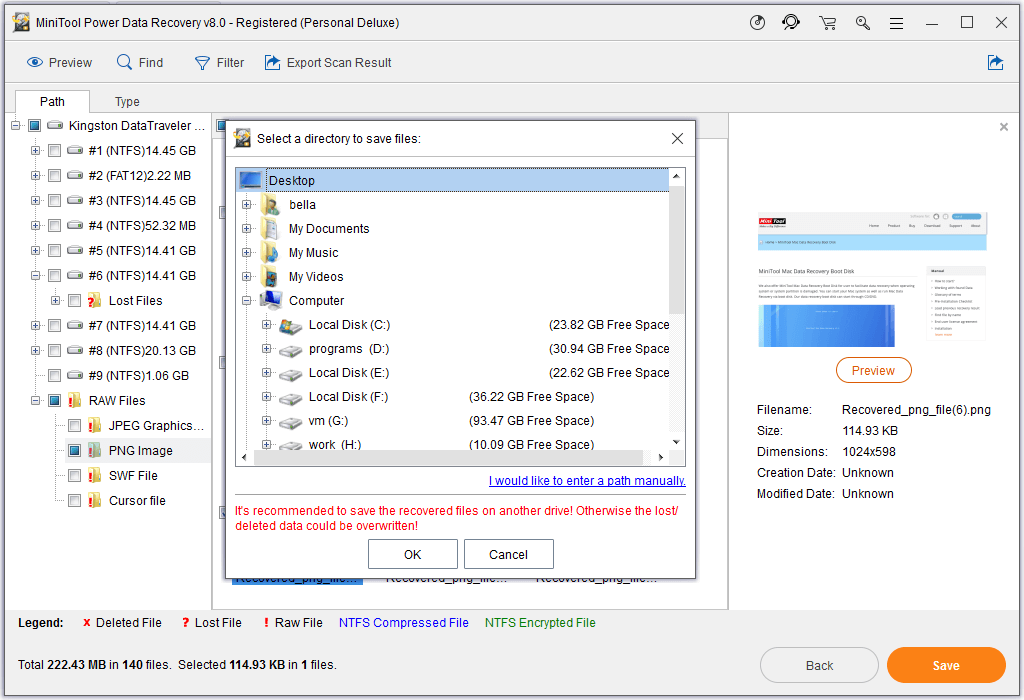1024x700 pixels.
Task: Click Export Scan Result
Action: [328, 63]
